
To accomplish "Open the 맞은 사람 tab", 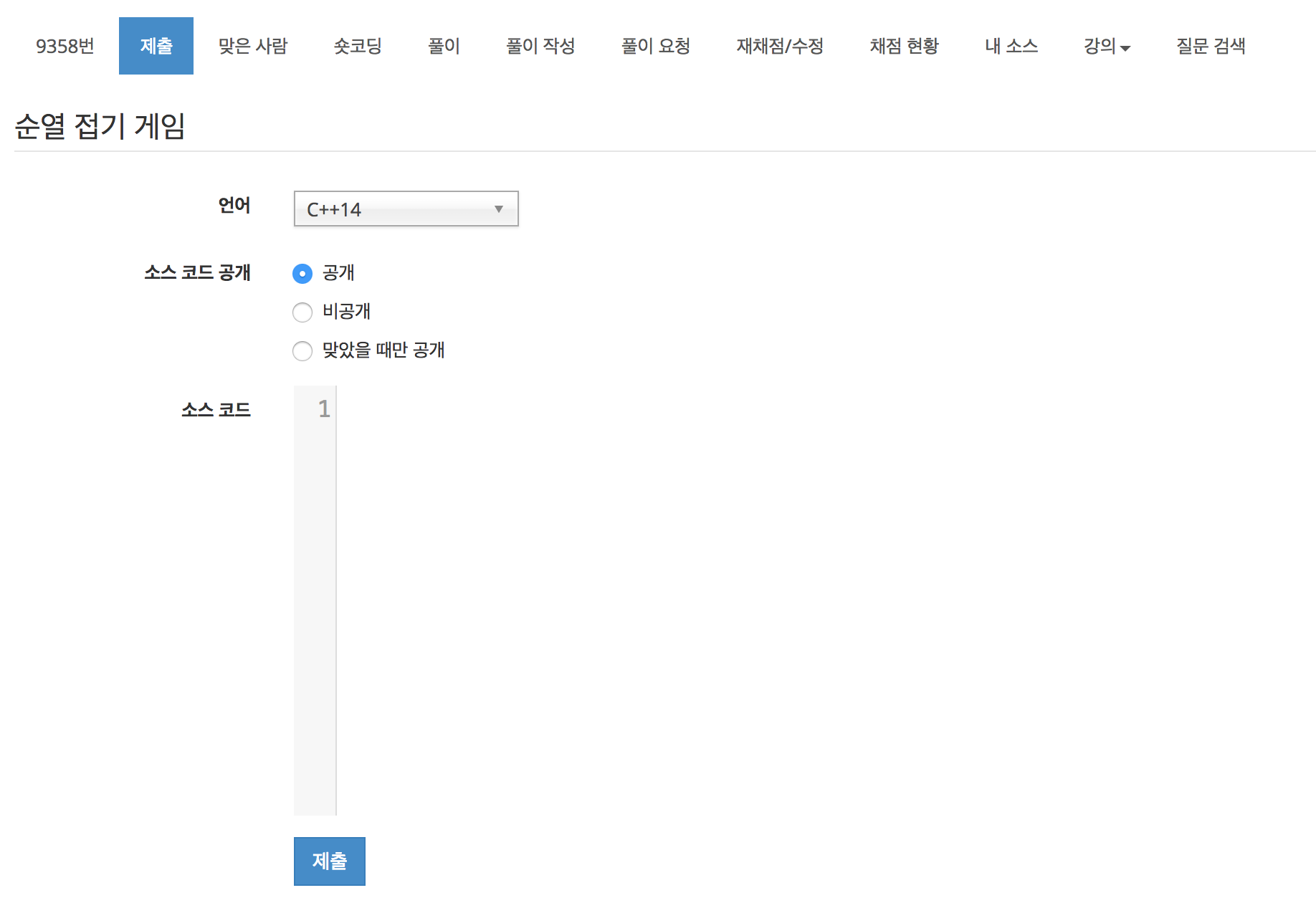I will [253, 46].
